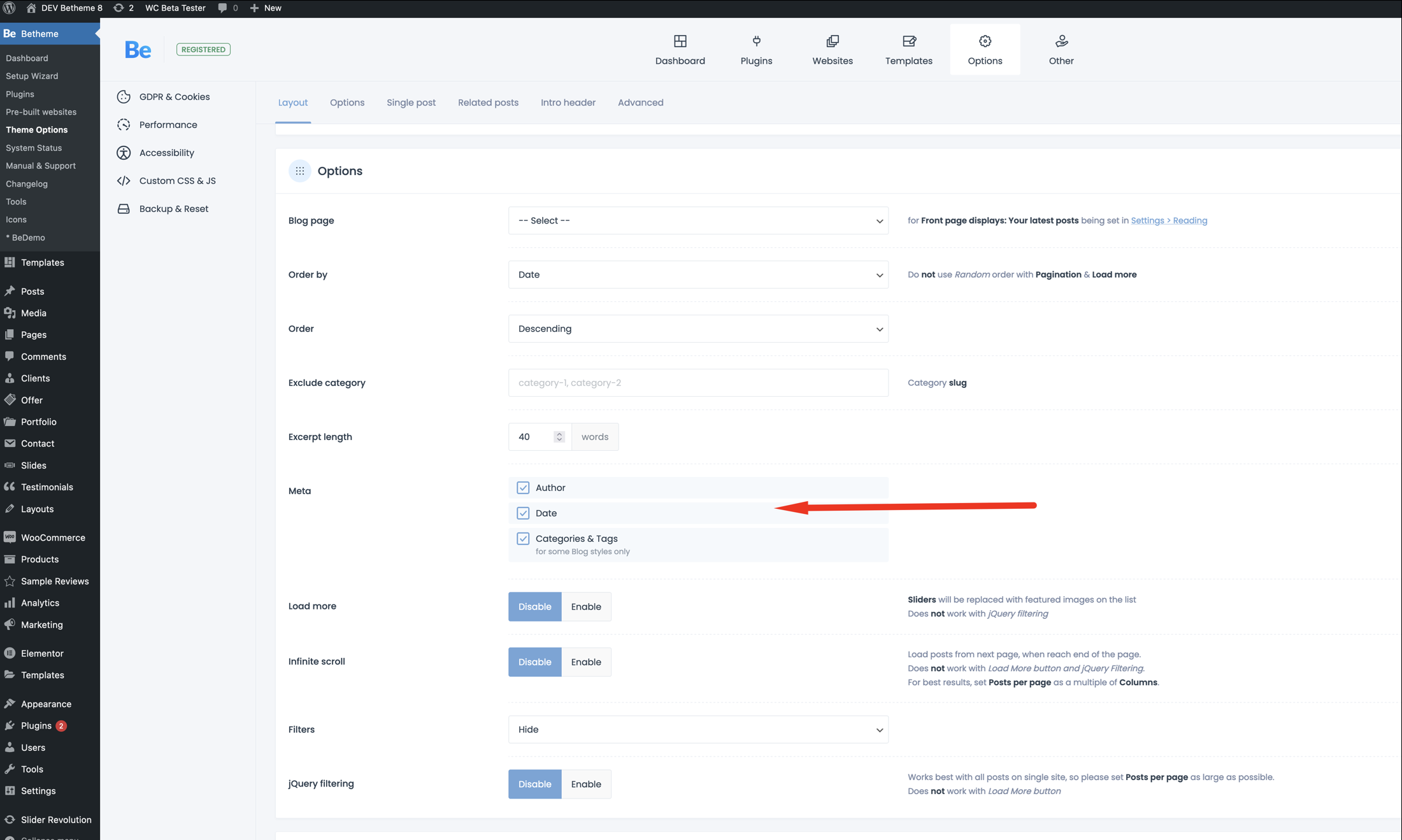This screenshot has width=1402, height=840.
Task: Click the REGISTERED status badge
Action: 203,50
